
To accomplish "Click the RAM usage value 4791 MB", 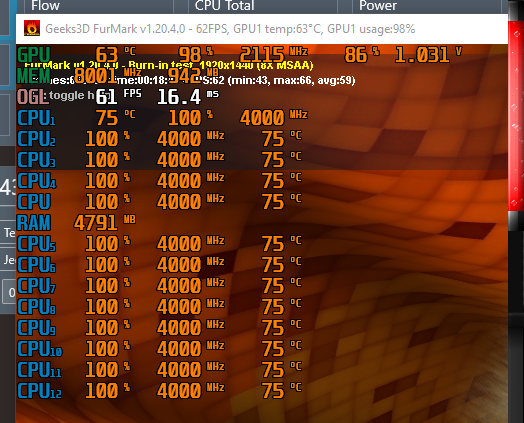I will 105,223.
